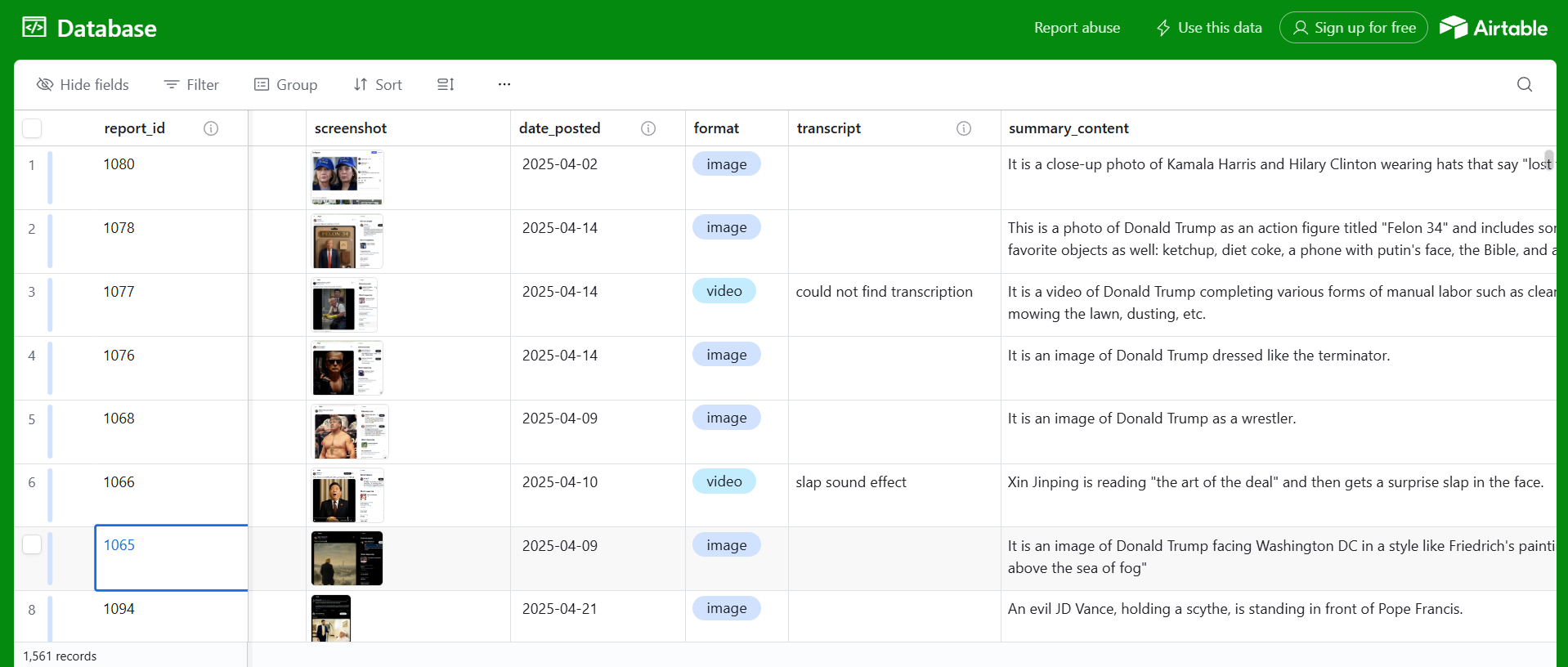Click the report_id field info icon

click(211, 128)
